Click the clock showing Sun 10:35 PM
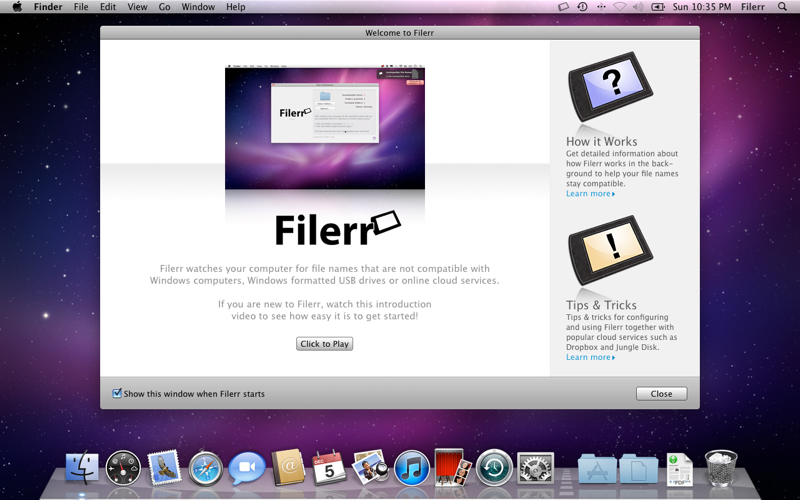The width and height of the screenshot is (800, 500). pos(702,7)
